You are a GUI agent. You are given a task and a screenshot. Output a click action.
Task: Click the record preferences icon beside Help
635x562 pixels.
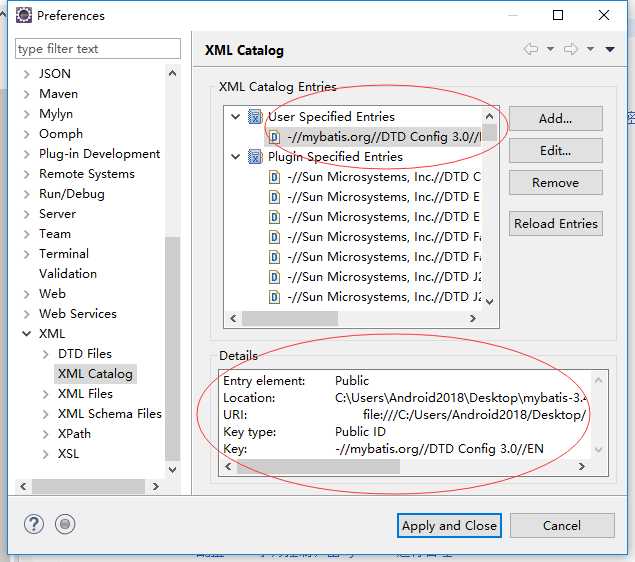(65, 524)
